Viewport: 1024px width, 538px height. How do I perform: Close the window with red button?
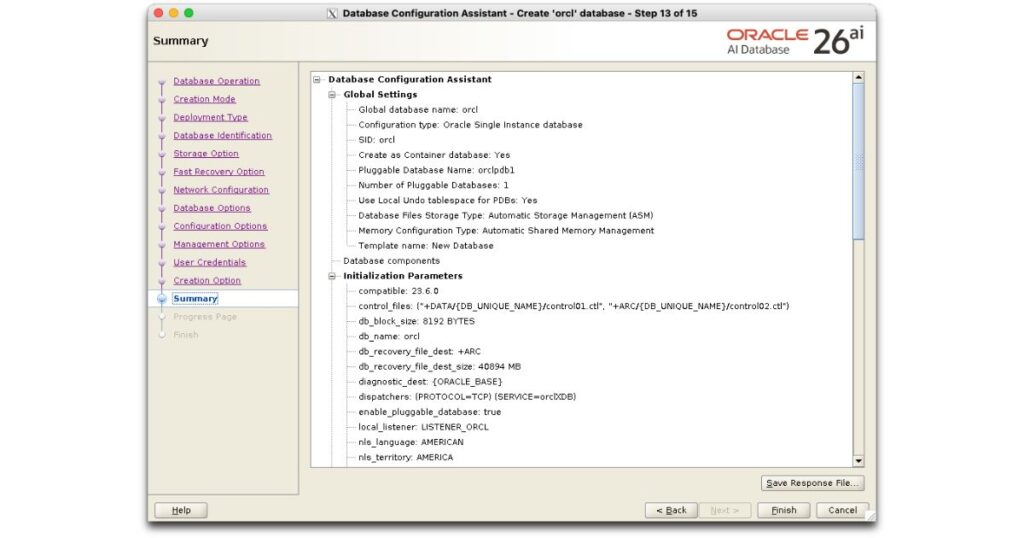tap(159, 13)
